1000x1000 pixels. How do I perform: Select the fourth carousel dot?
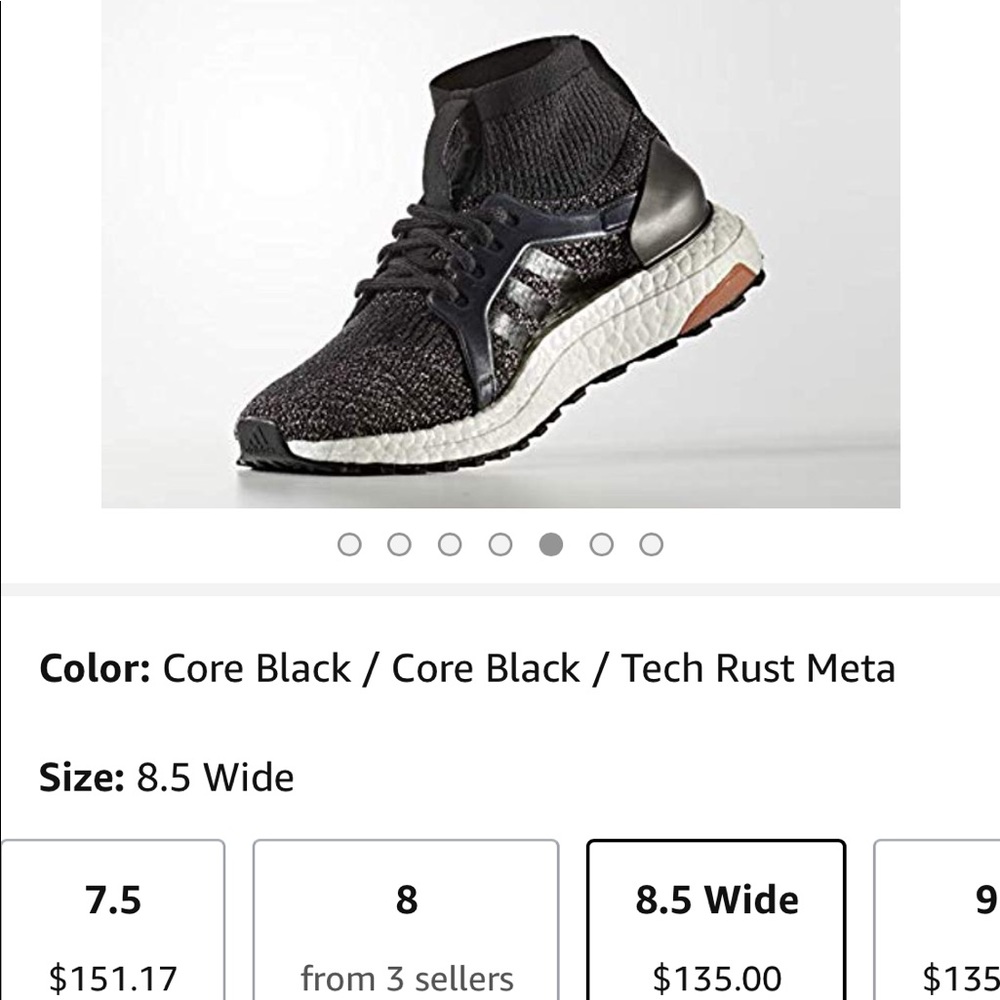pos(501,544)
